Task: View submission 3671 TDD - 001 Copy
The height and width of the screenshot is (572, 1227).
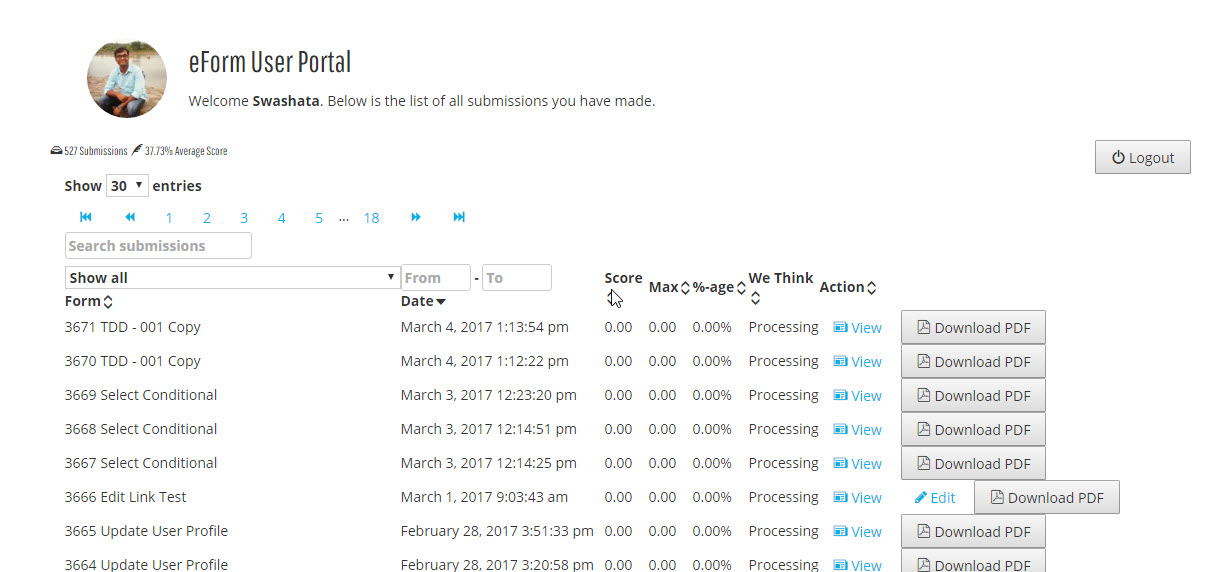Action: click(x=858, y=327)
